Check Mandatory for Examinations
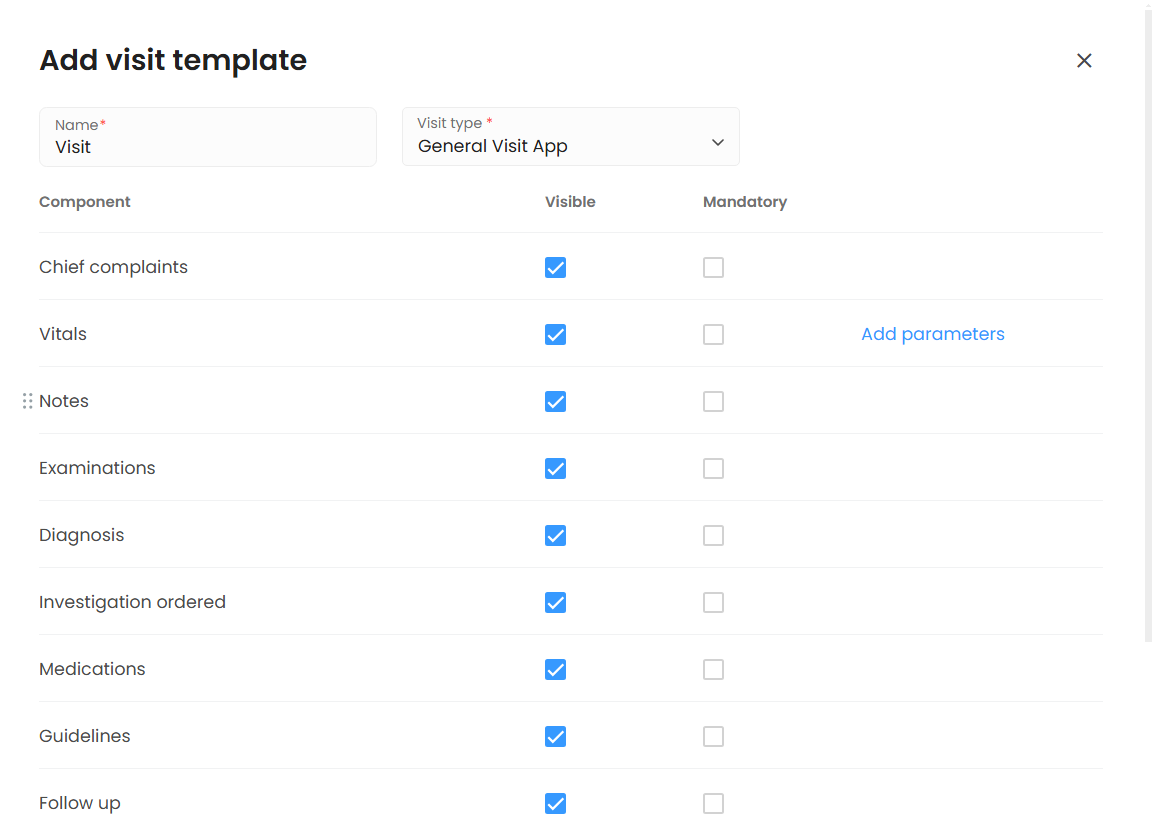The height and width of the screenshot is (822, 1153). coord(713,469)
